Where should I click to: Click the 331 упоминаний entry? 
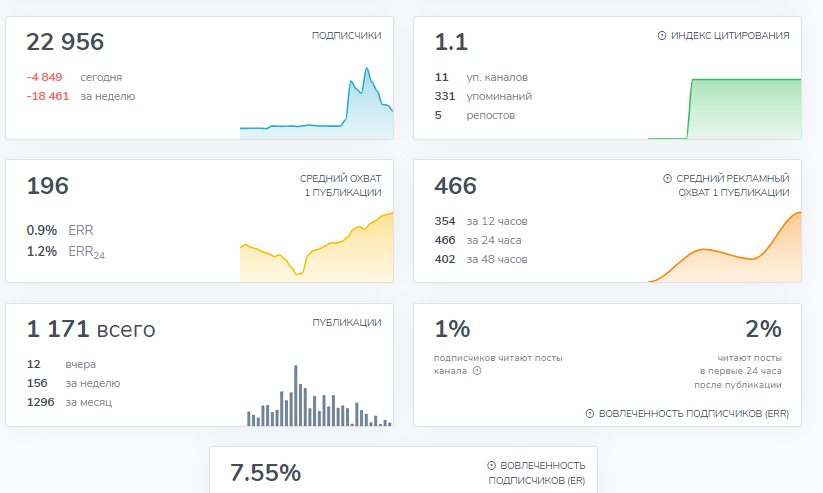(483, 96)
